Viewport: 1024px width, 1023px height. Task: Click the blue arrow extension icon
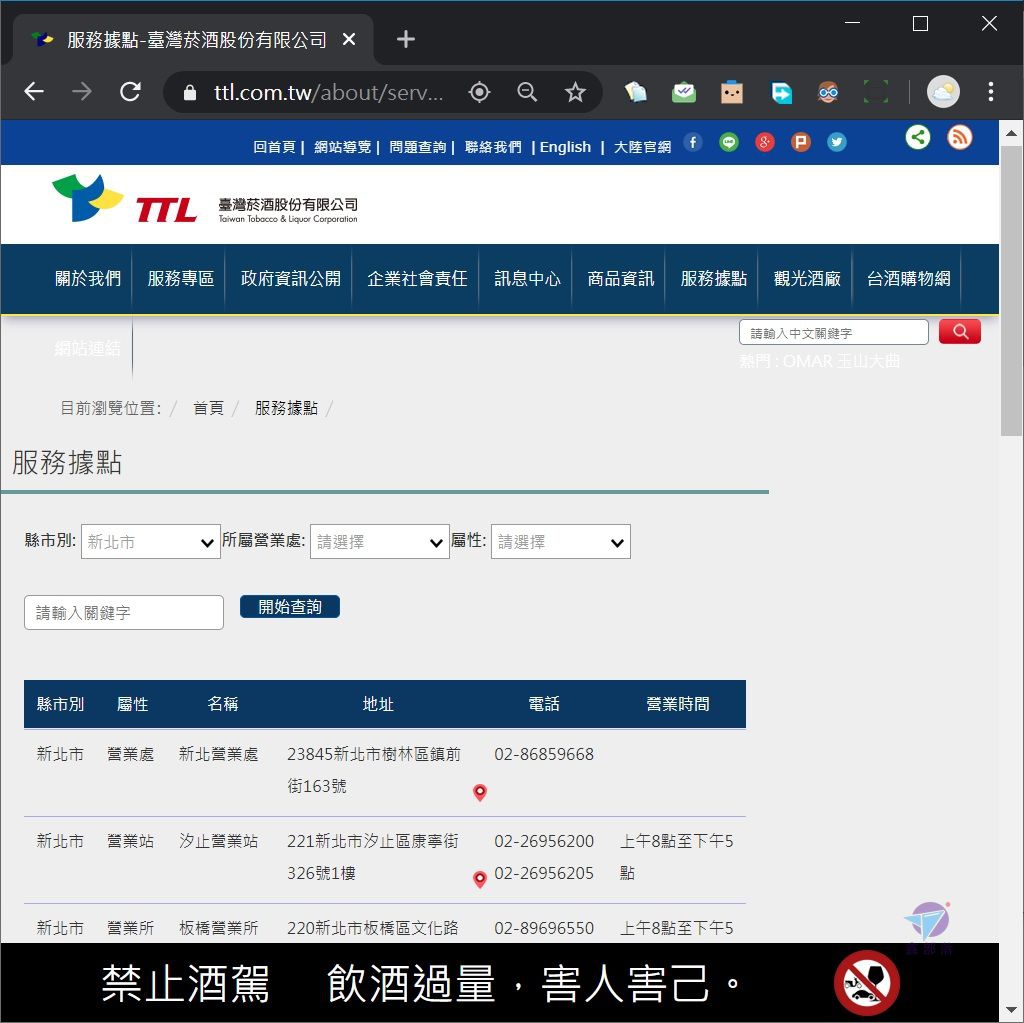(781, 92)
